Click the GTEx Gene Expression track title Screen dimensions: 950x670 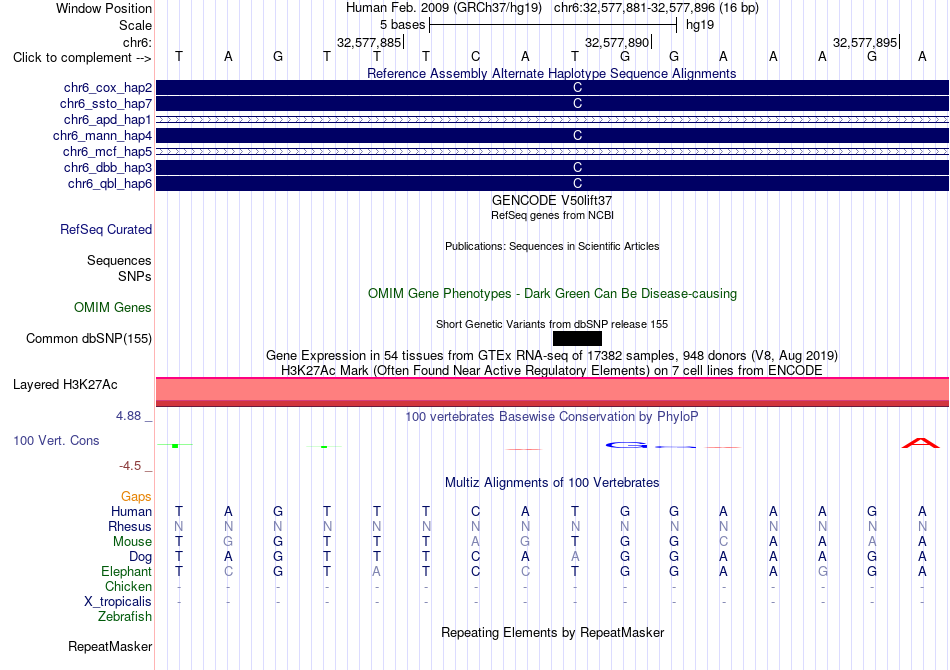click(552, 356)
